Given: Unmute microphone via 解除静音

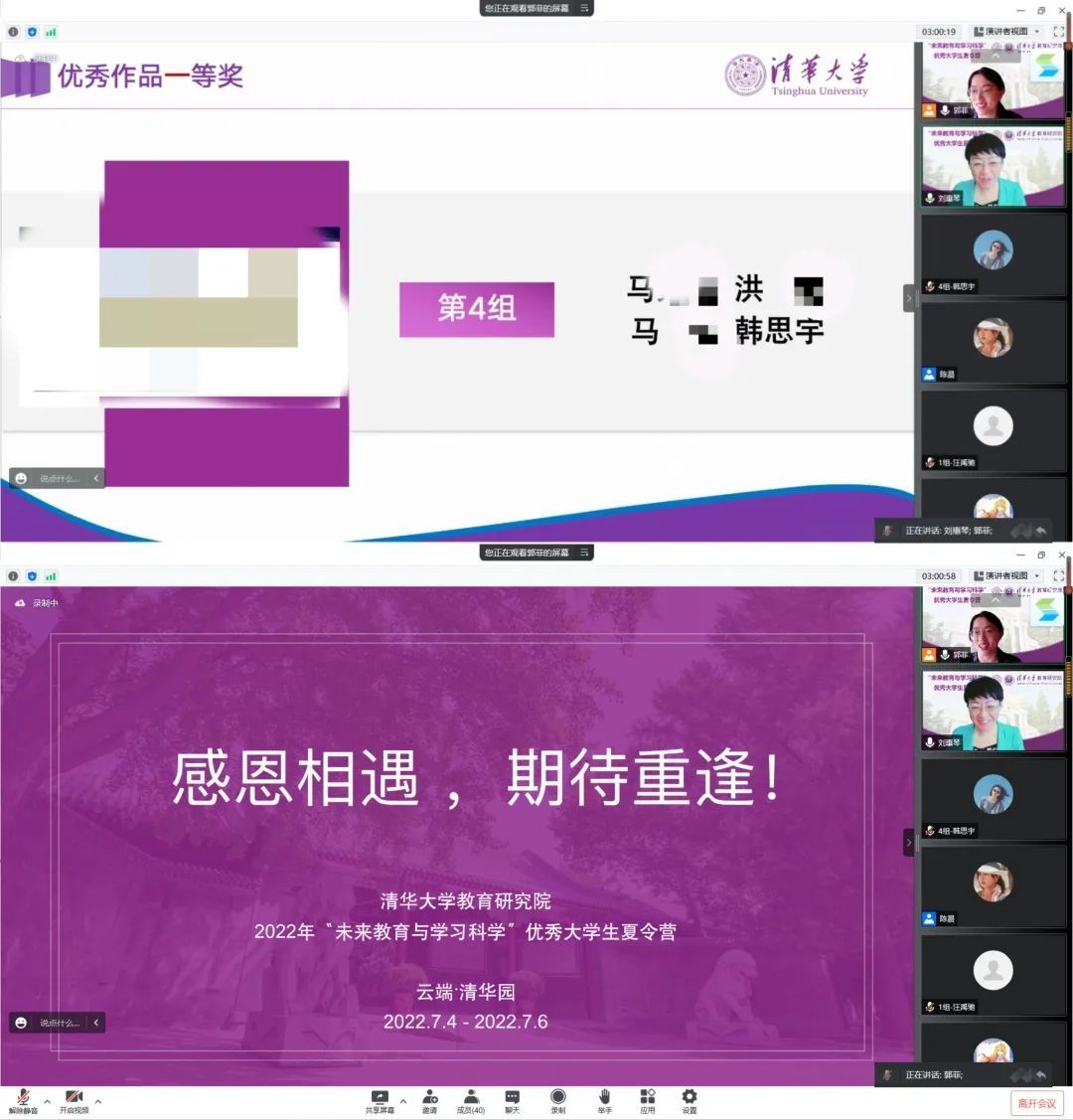Looking at the screenshot, I should 23,1098.
